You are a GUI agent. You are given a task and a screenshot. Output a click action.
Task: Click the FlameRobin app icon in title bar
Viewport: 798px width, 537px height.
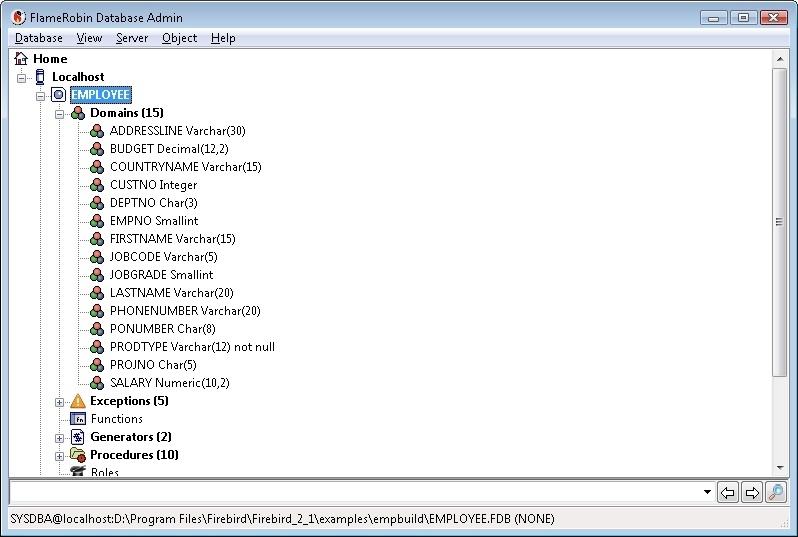(18, 17)
